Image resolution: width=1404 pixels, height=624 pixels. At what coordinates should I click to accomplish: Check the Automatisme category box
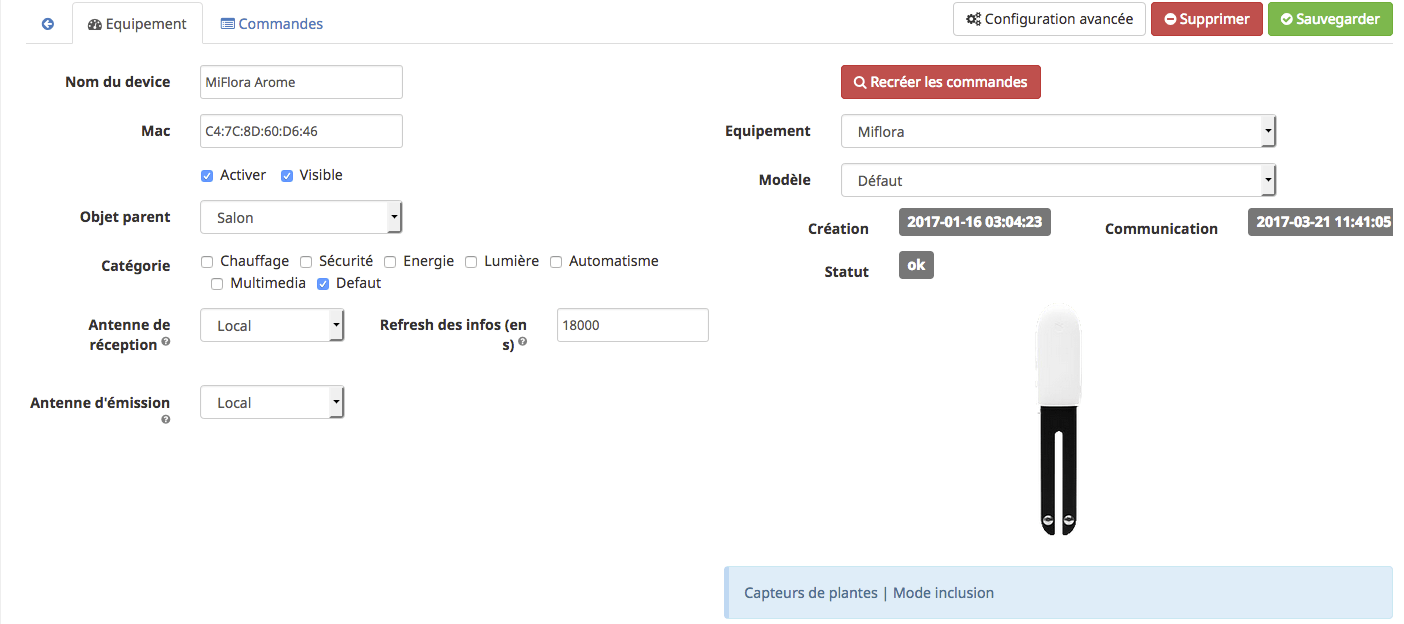[556, 262]
